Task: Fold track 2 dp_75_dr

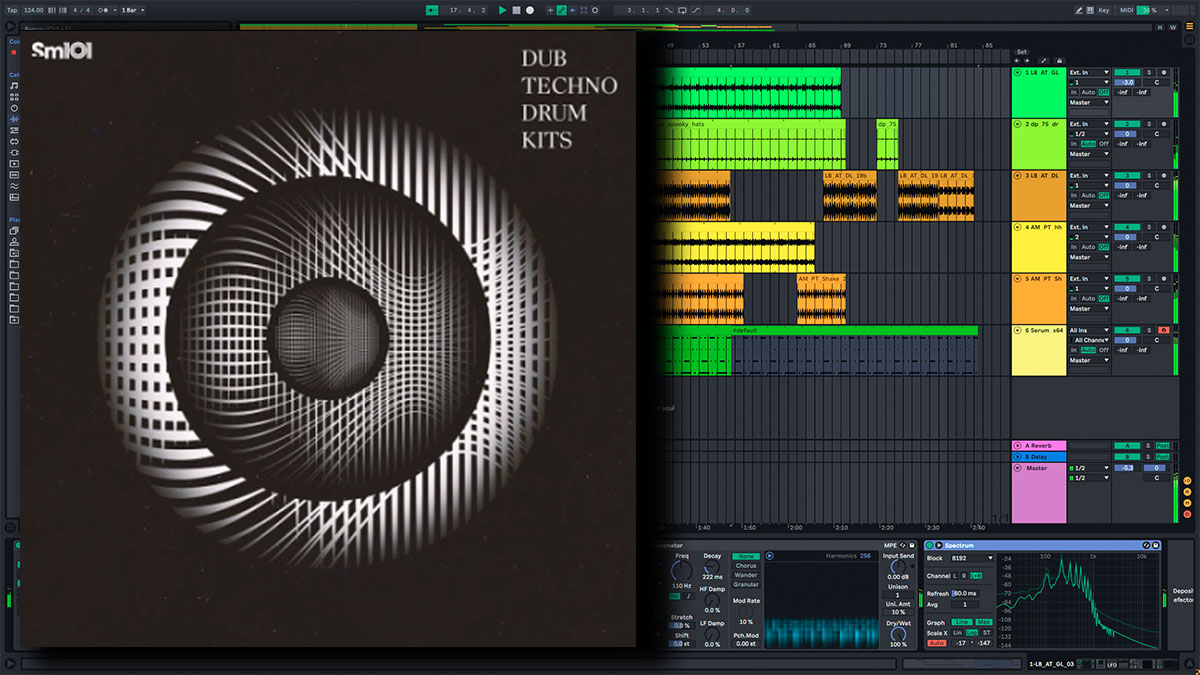Action: 1018,124
